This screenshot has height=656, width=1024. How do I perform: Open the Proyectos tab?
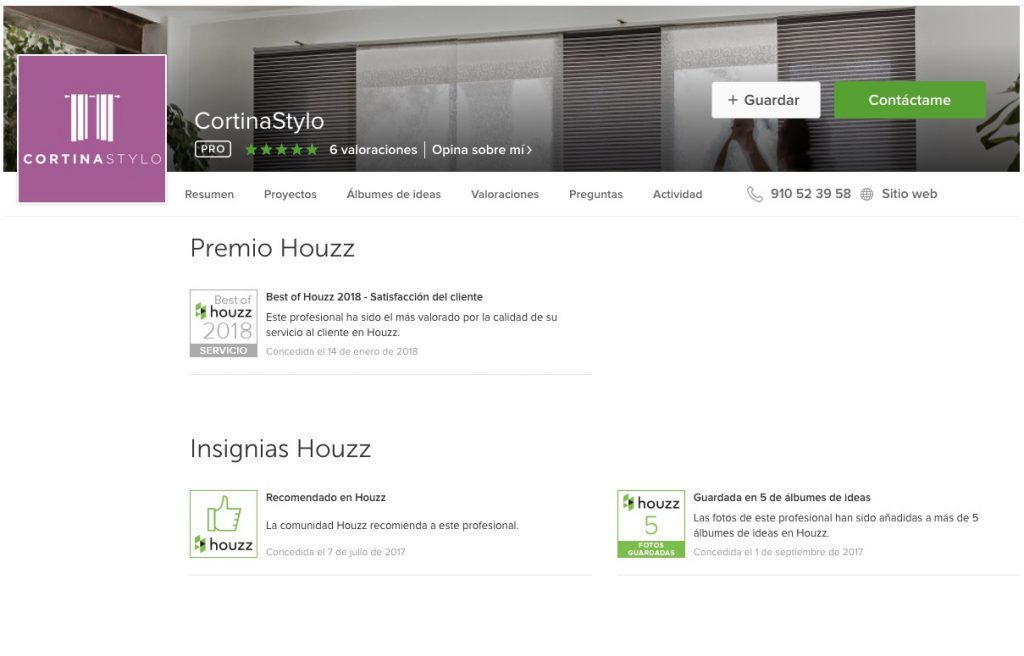(290, 194)
